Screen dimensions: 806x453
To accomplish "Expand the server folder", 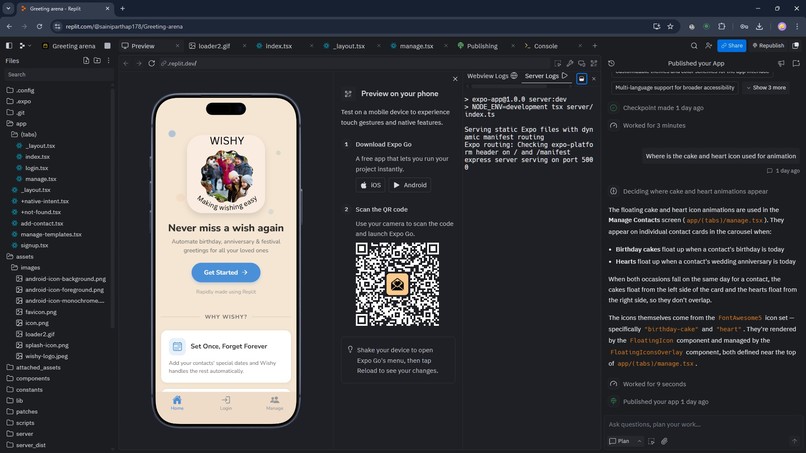I will pos(20,433).
